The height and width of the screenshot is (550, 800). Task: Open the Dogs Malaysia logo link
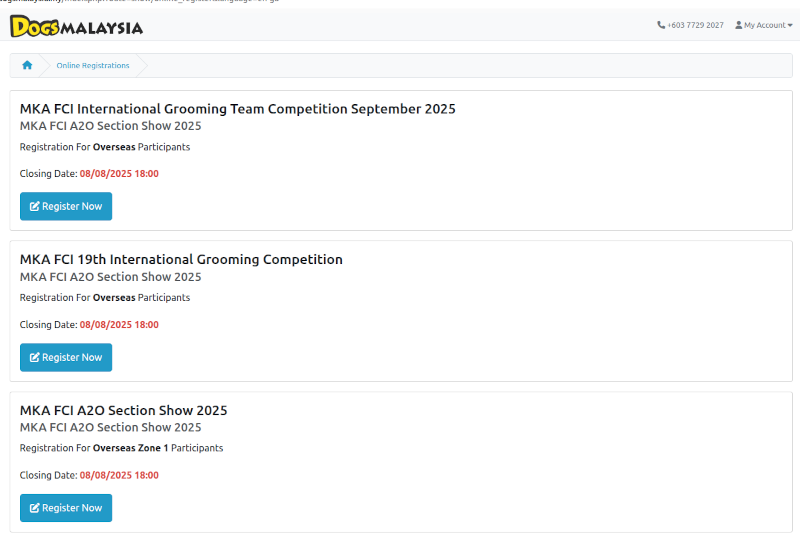77,26
